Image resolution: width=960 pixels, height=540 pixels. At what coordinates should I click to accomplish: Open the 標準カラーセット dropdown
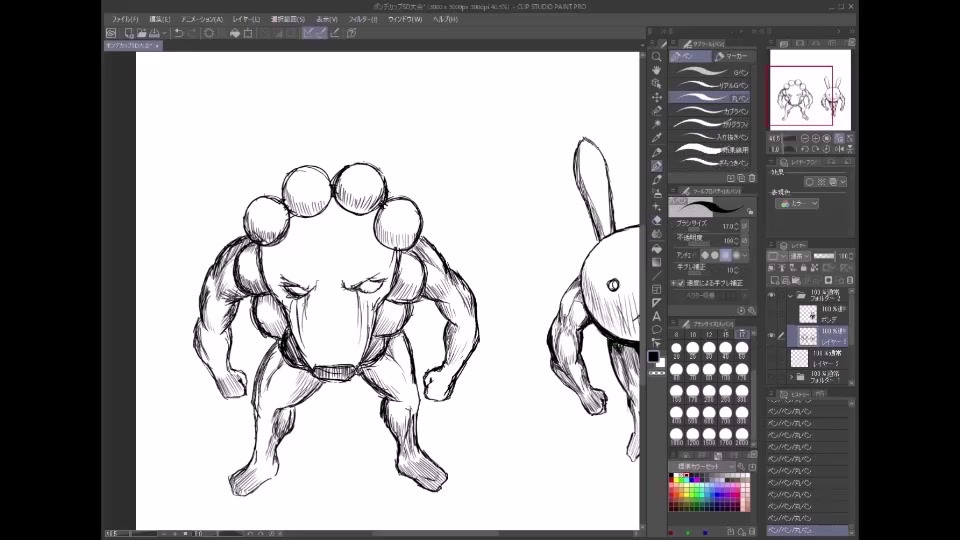tap(702, 467)
